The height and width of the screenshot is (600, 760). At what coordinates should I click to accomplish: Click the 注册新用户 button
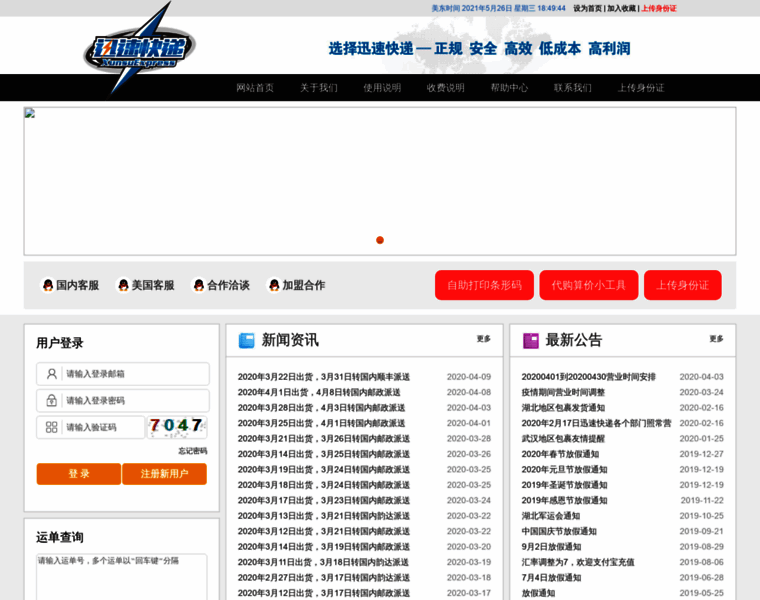point(164,474)
